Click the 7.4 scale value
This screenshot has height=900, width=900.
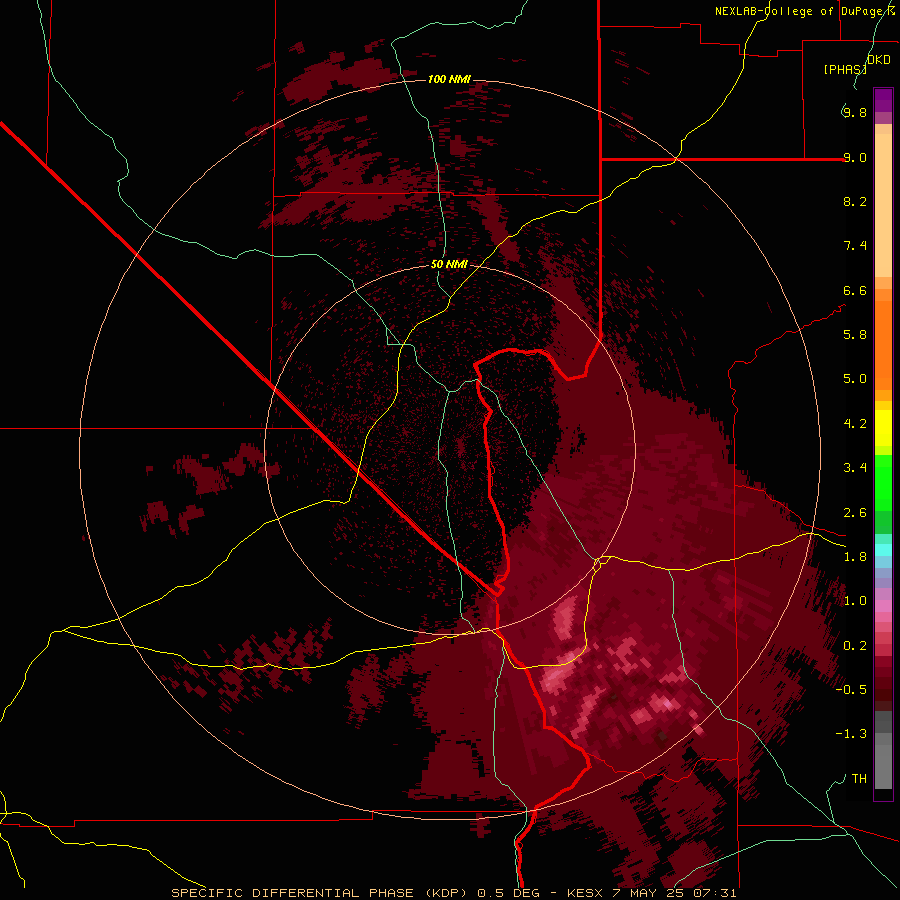tap(855, 246)
